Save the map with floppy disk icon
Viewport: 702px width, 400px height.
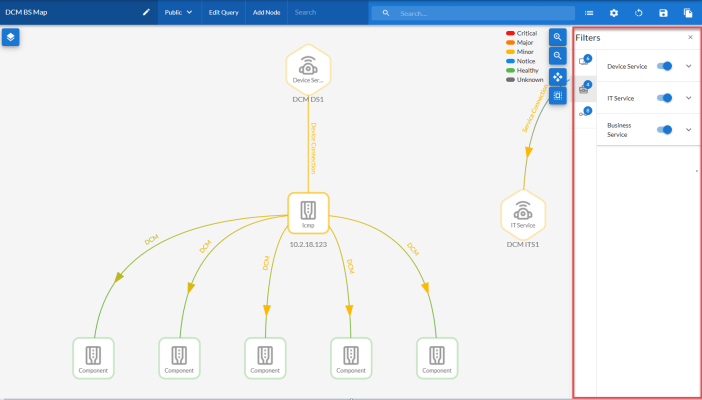point(663,13)
